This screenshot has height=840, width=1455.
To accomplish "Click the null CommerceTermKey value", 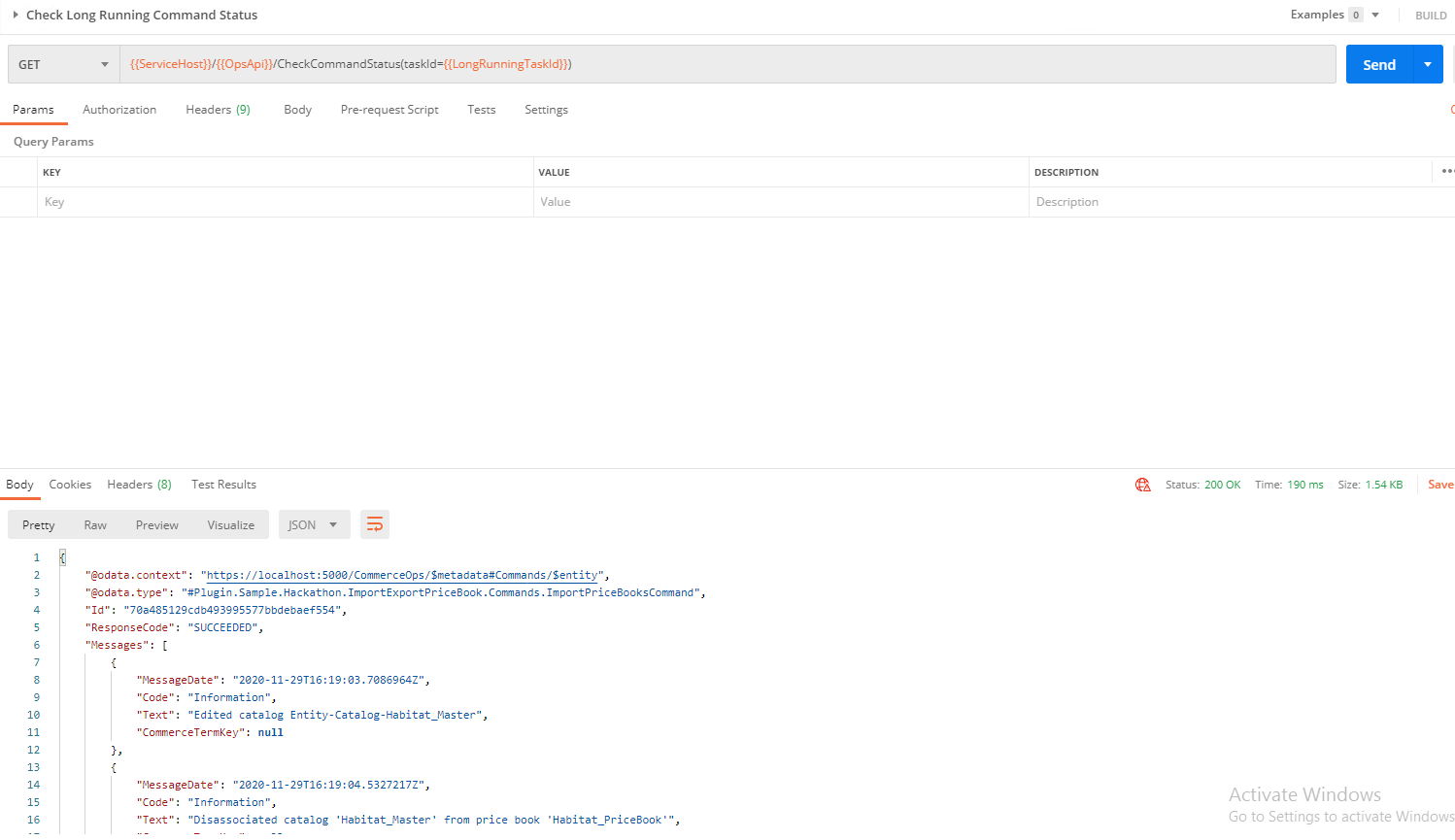I will [271, 732].
